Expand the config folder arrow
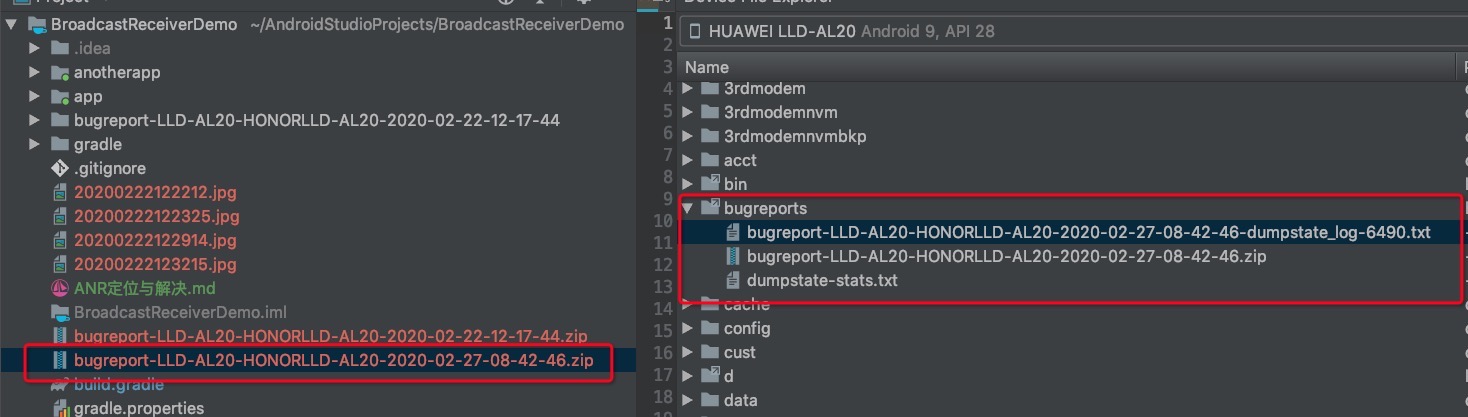Image resolution: width=1468 pixels, height=417 pixels. point(687,328)
